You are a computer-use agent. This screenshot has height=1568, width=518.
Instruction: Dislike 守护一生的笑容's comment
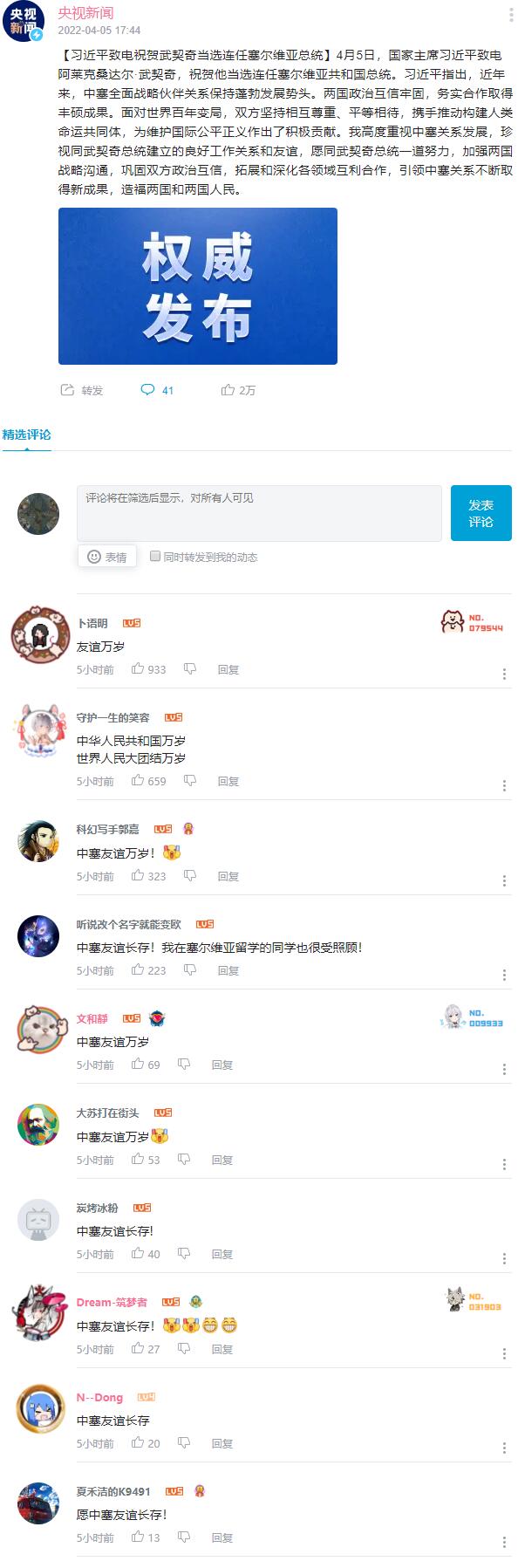189,781
